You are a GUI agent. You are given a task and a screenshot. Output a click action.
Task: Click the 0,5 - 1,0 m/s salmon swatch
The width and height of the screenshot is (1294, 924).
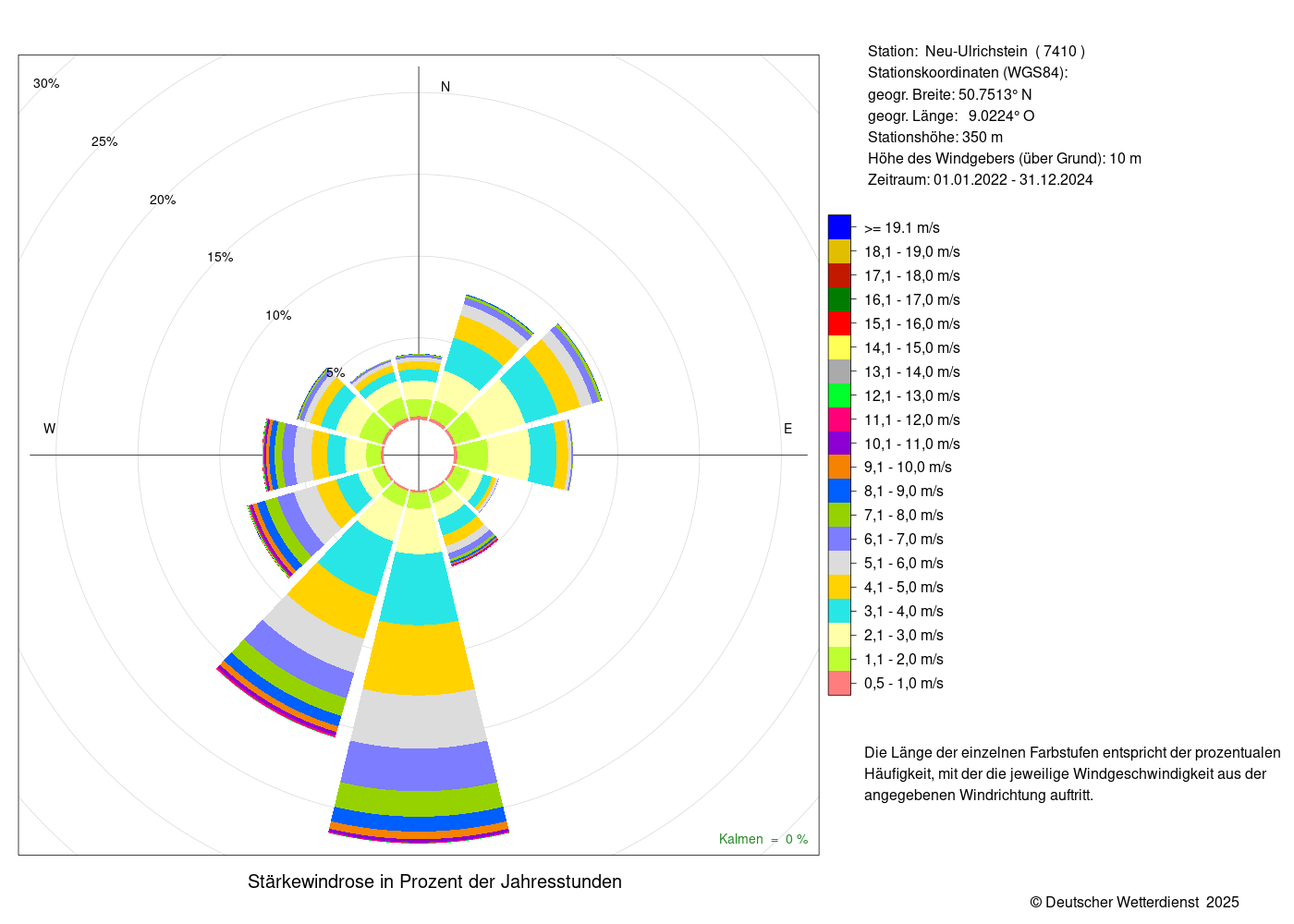tap(839, 683)
